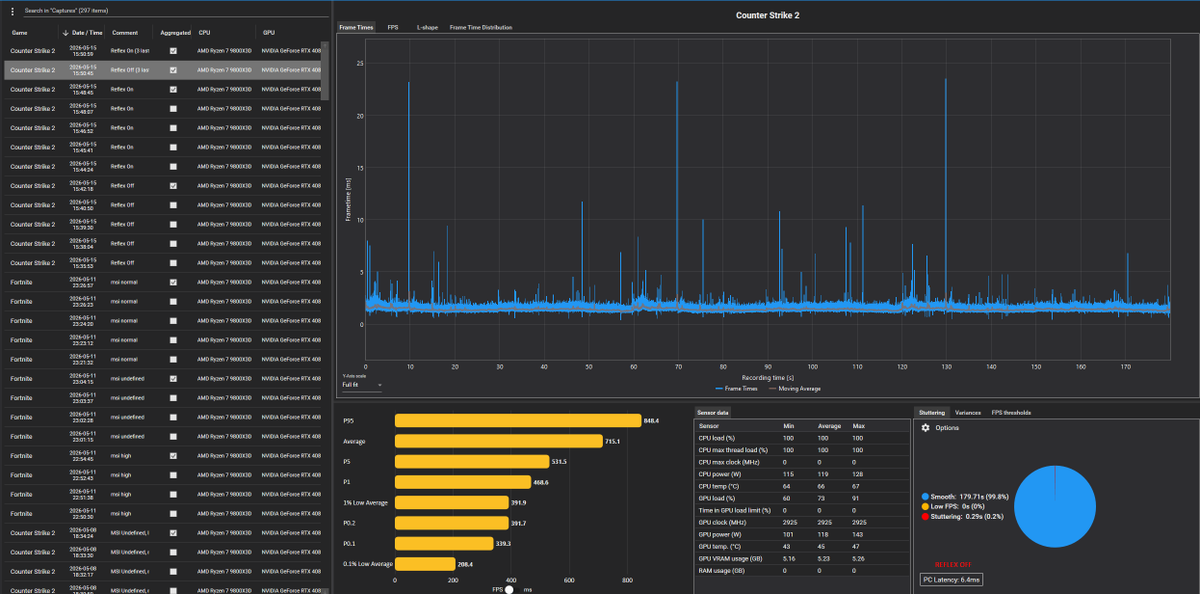Check Aggregated for the 15:46:52 capture
Image resolution: width=1200 pixels, height=594 pixels.
pyautogui.click(x=173, y=128)
